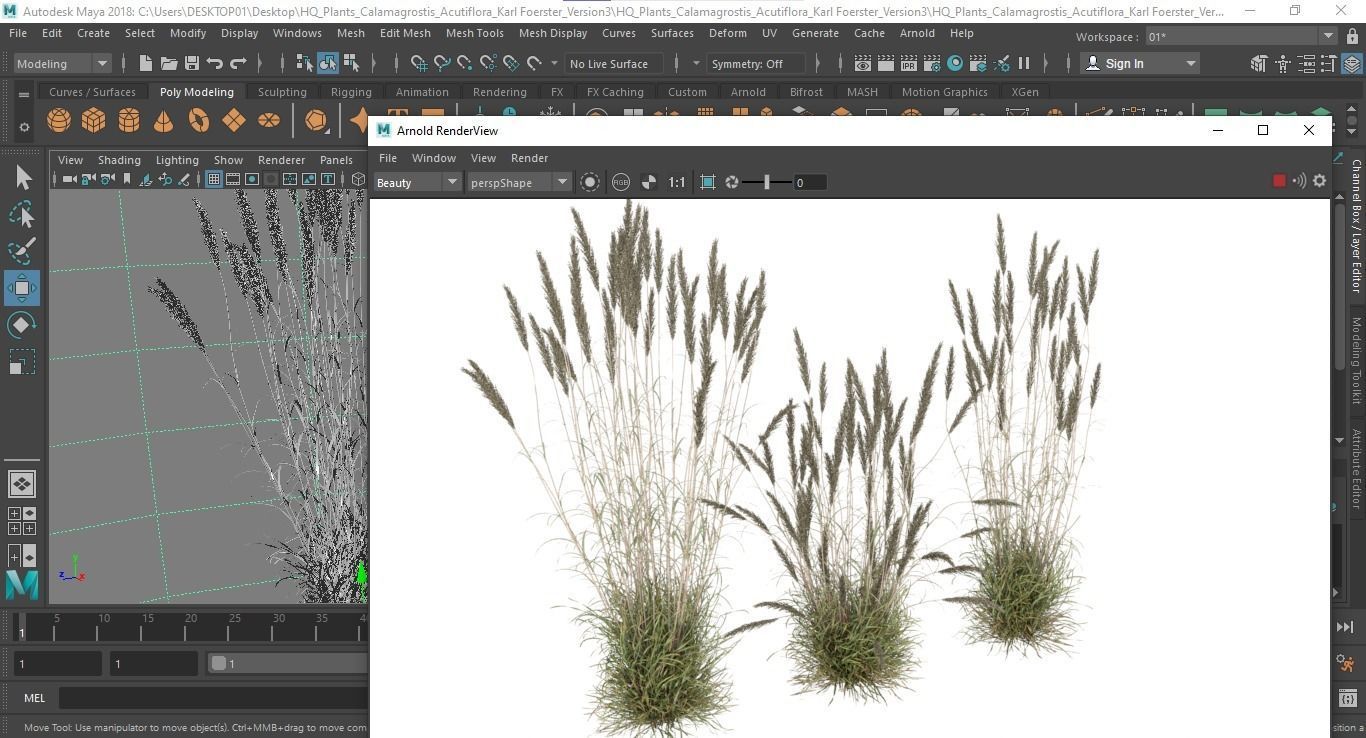Open the viewport Shading menu
The image size is (1366, 738).
[119, 160]
